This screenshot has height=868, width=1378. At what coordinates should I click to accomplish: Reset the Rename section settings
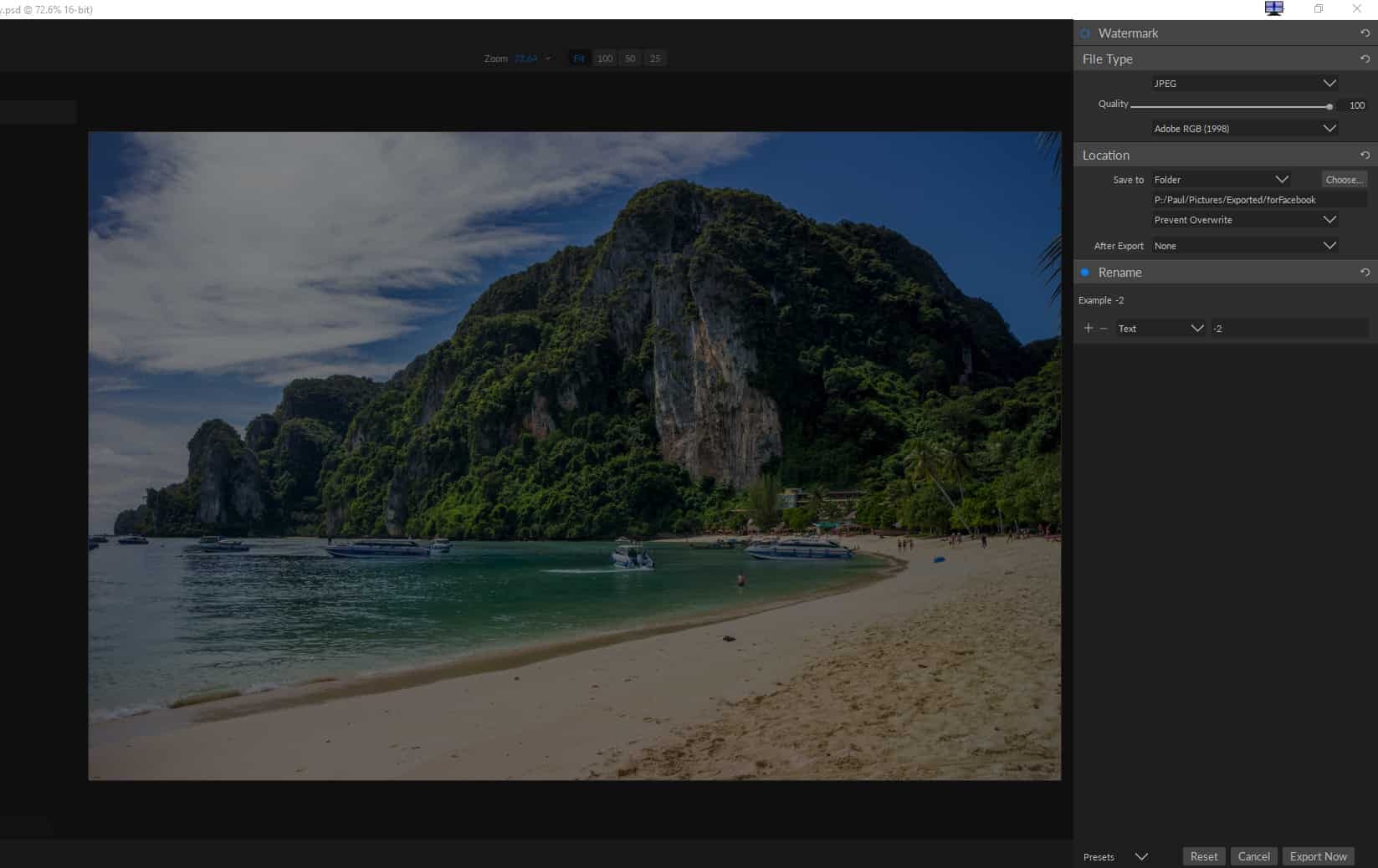pyautogui.click(x=1365, y=273)
